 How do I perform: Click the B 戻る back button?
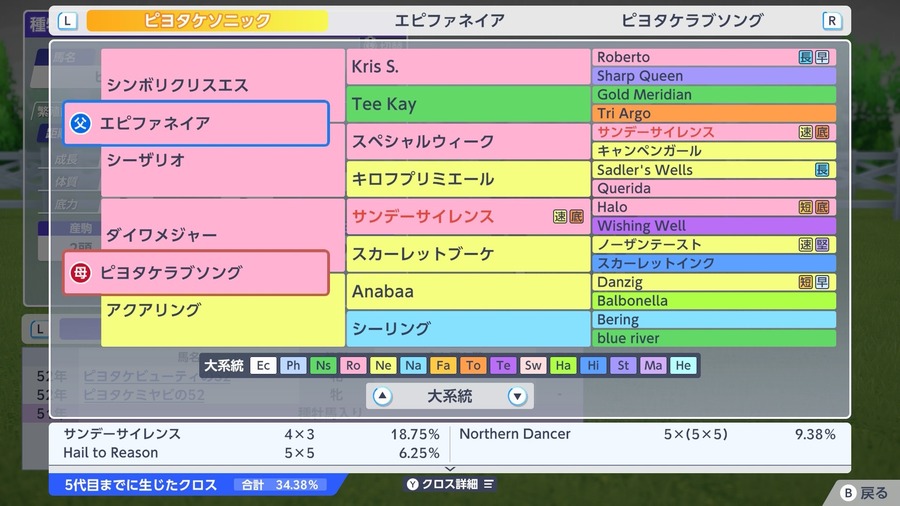pos(864,493)
